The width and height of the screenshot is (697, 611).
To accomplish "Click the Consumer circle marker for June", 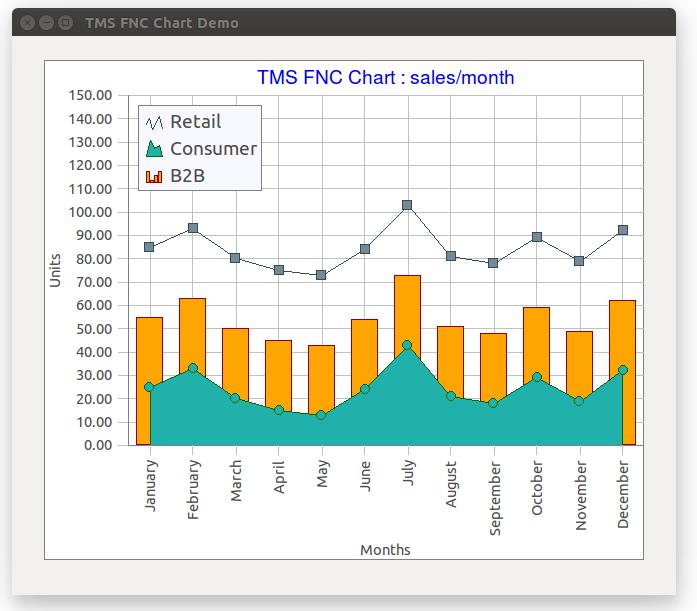I will (365, 389).
